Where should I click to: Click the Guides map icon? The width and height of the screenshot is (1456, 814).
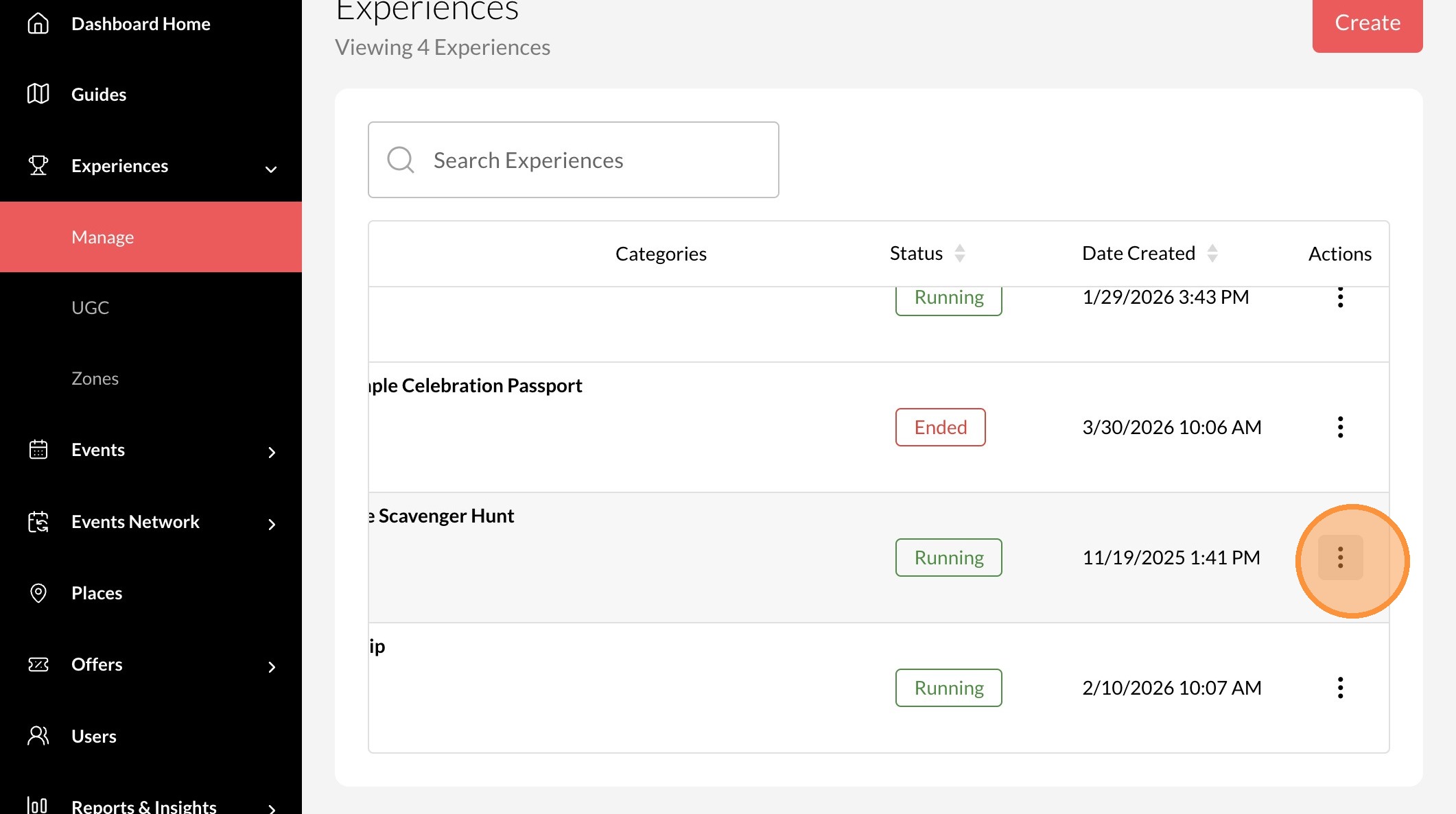coord(38,94)
